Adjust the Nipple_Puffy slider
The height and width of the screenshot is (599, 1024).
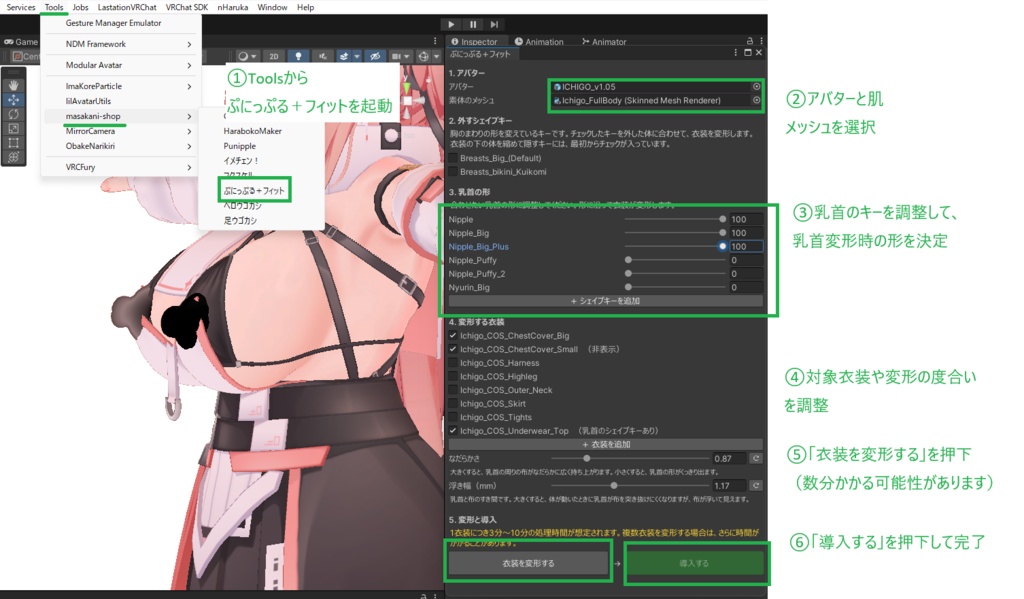(x=675, y=260)
